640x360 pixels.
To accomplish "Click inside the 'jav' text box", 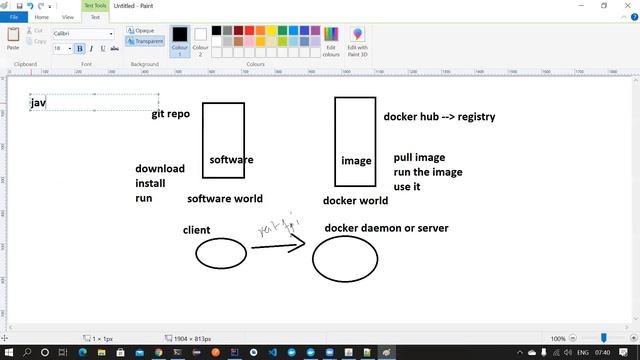I will tap(94, 102).
